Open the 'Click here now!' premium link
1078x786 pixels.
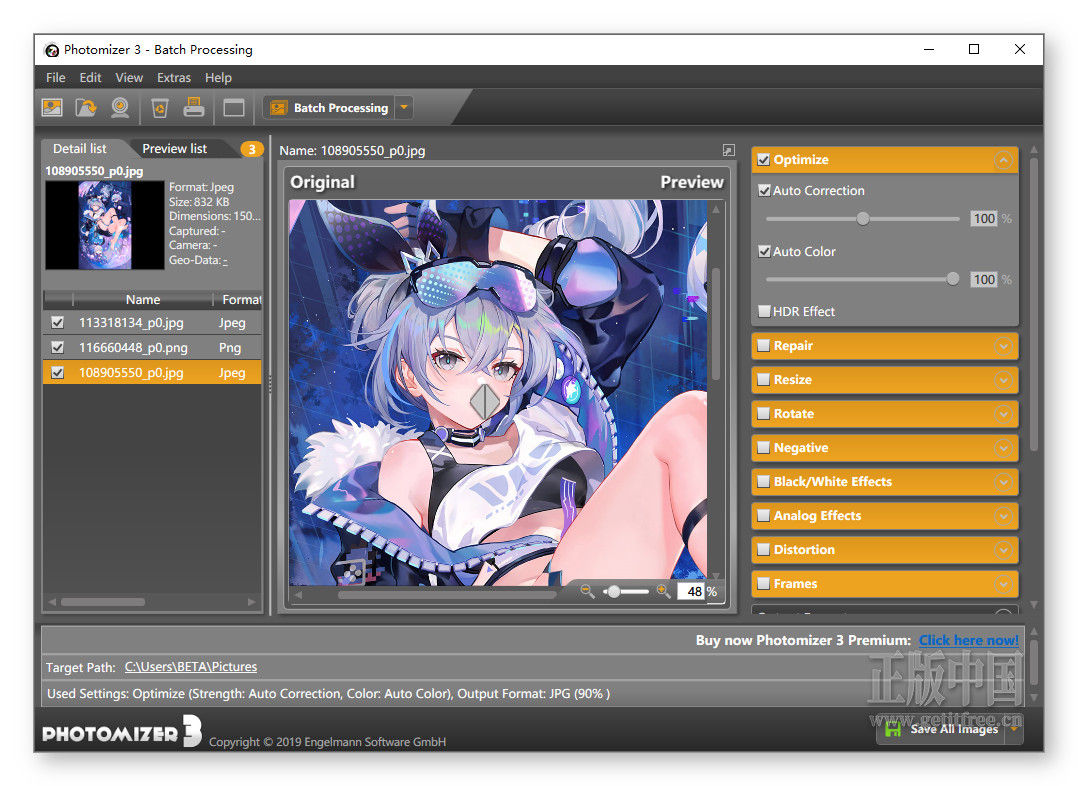969,640
